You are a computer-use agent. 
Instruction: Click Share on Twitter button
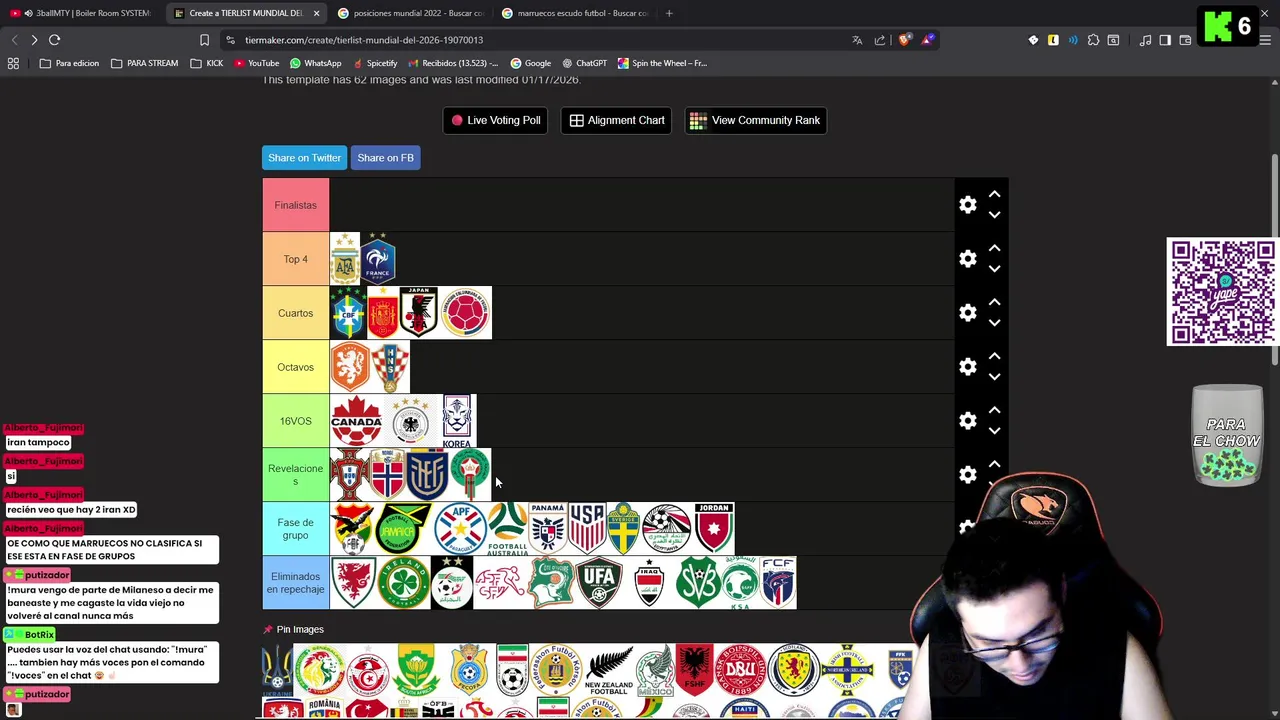coord(304,158)
